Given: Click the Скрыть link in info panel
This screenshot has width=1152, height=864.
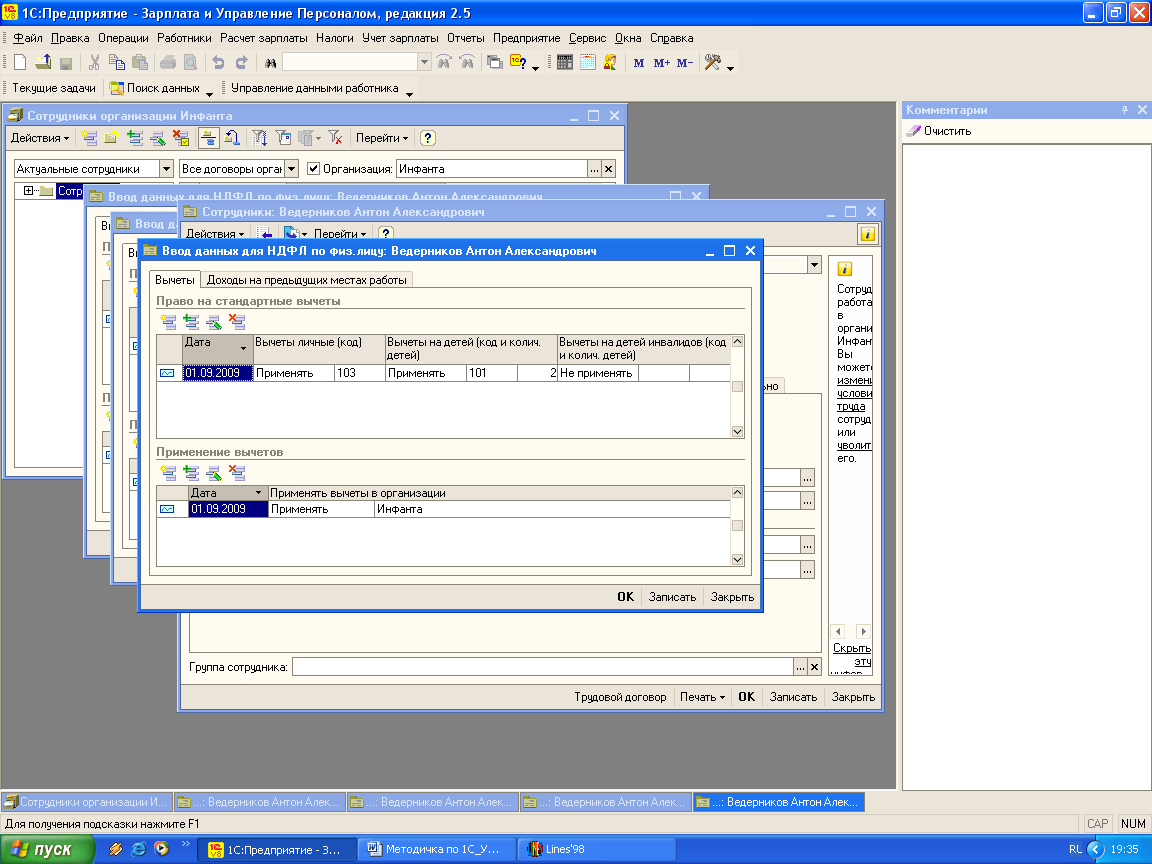Looking at the screenshot, I should coord(852,648).
